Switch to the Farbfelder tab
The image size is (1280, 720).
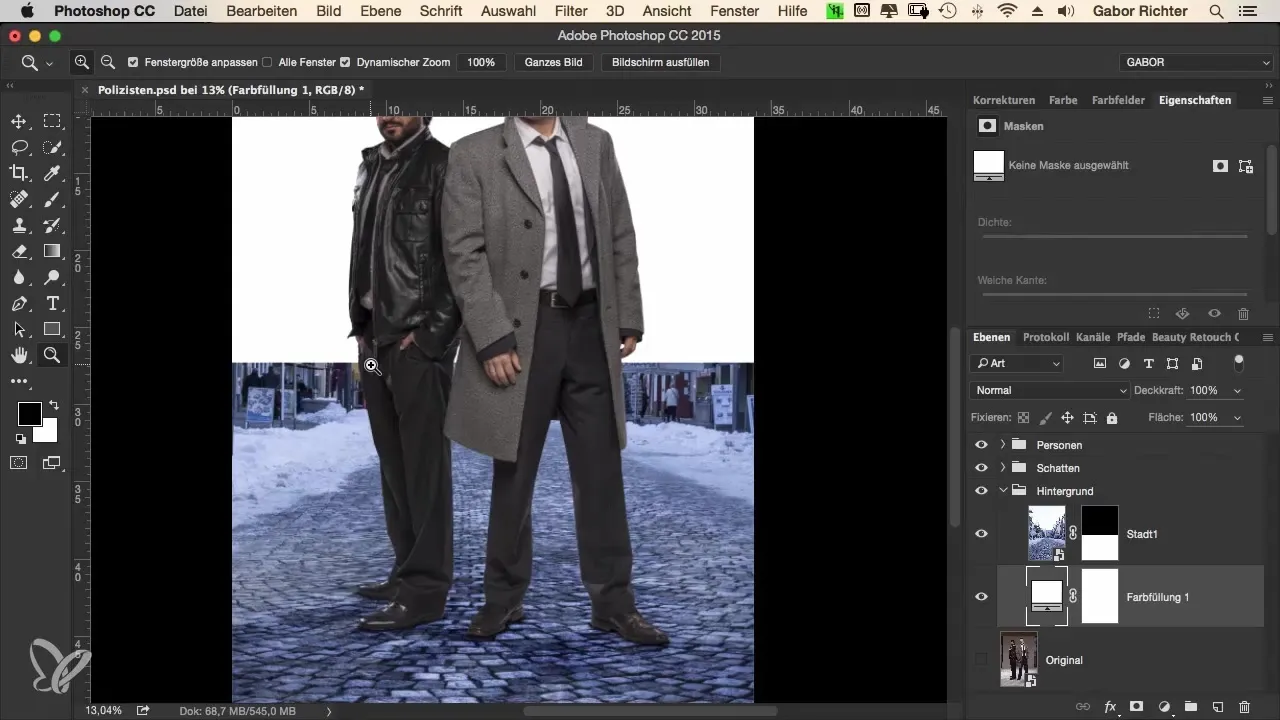[1118, 101]
